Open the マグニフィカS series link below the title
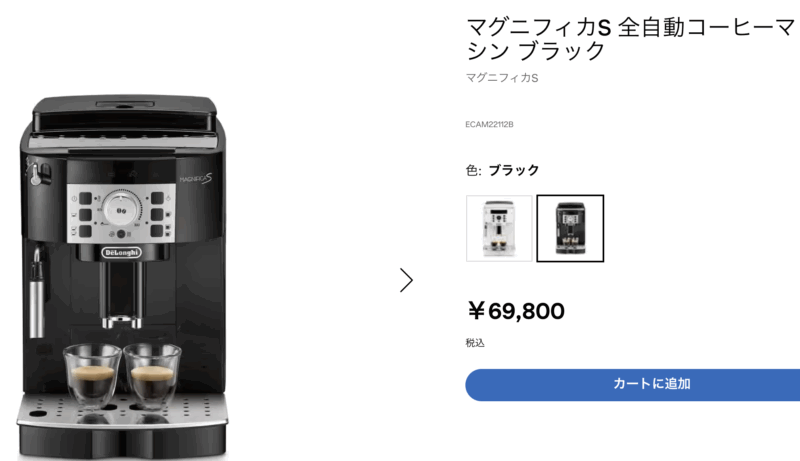800x461 pixels. point(502,78)
